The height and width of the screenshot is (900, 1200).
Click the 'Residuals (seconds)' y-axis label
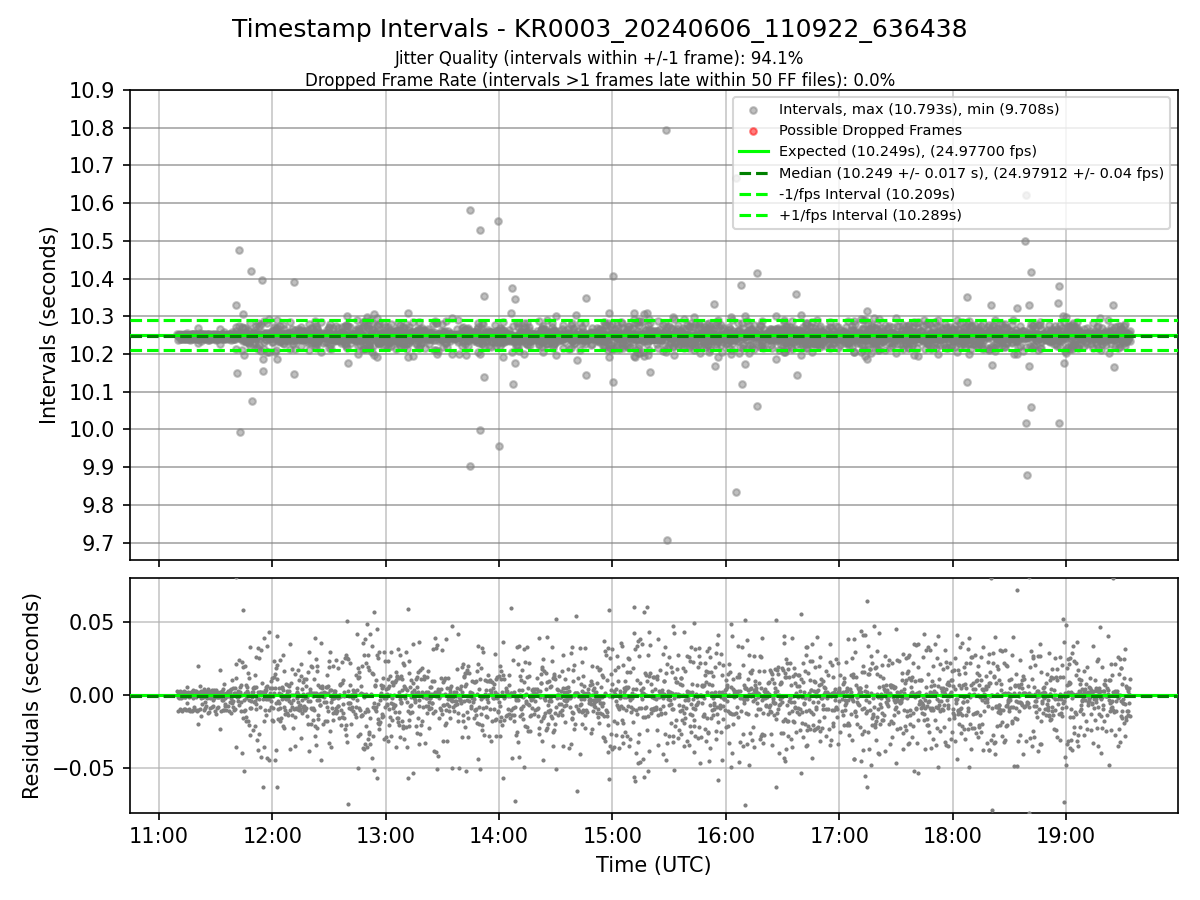32,696
